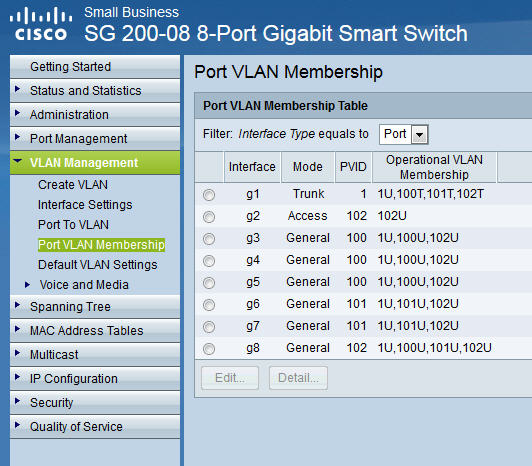The image size is (532, 466).
Task: Open the MAC Address Tables menu
Action: coord(95,331)
